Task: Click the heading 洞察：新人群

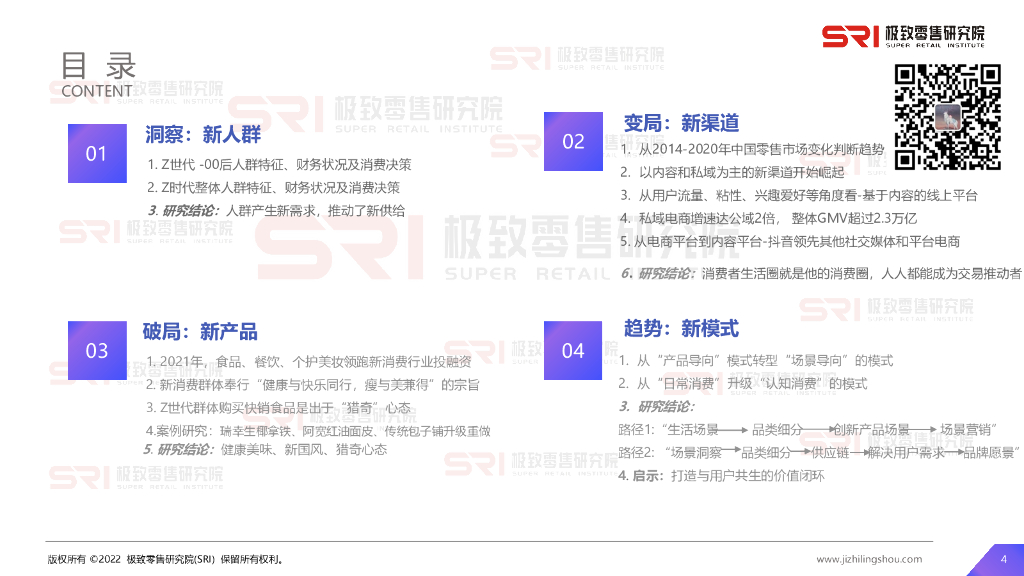Action: [x=203, y=135]
